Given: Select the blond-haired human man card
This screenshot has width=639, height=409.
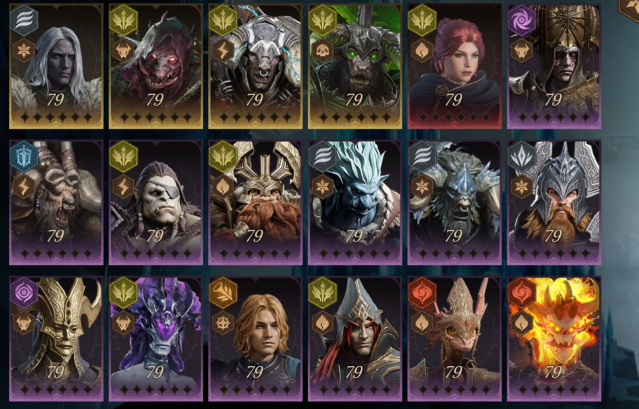Looking at the screenshot, I should click(x=255, y=339).
